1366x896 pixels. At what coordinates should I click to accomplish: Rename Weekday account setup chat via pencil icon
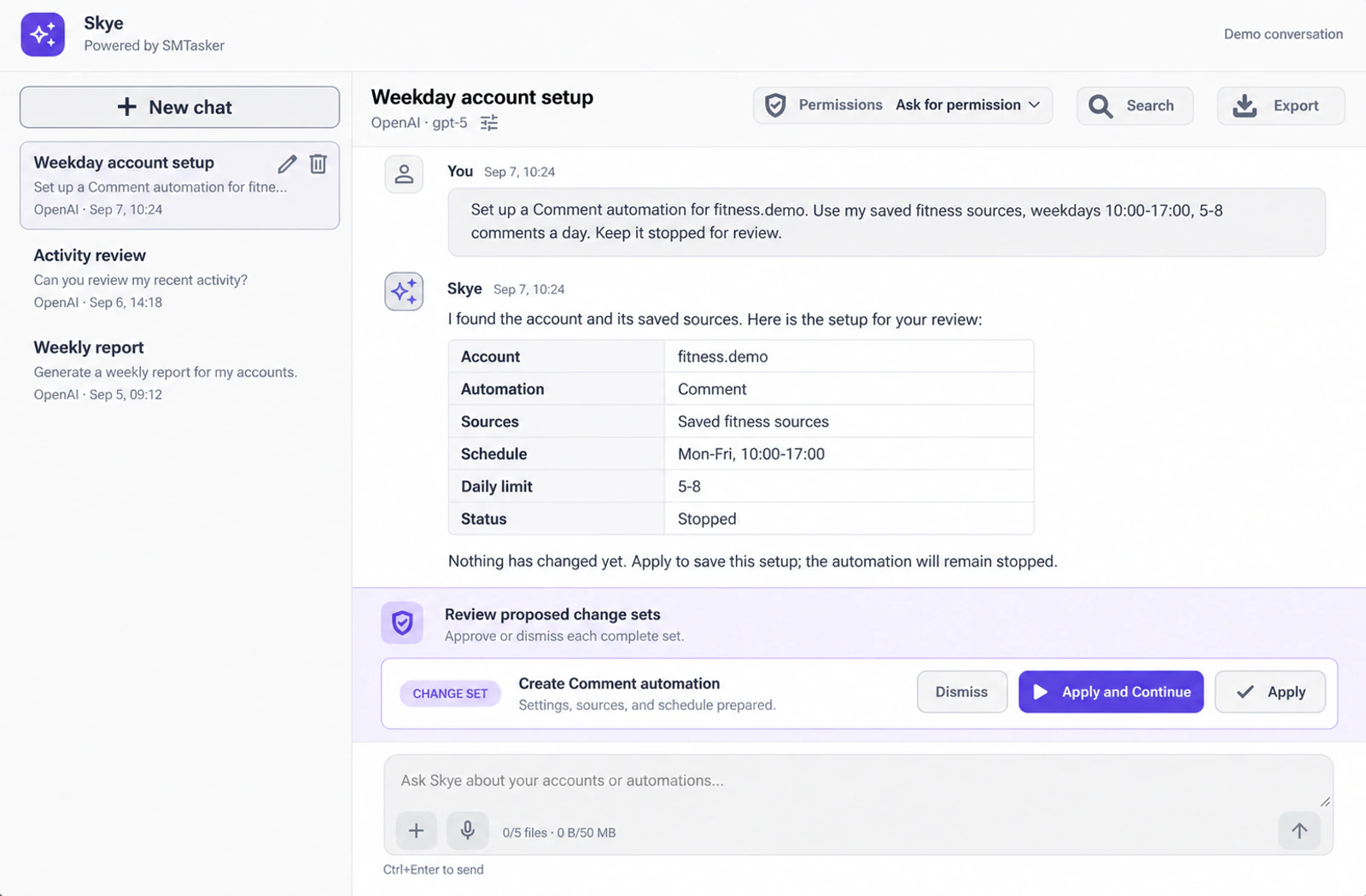(x=288, y=164)
